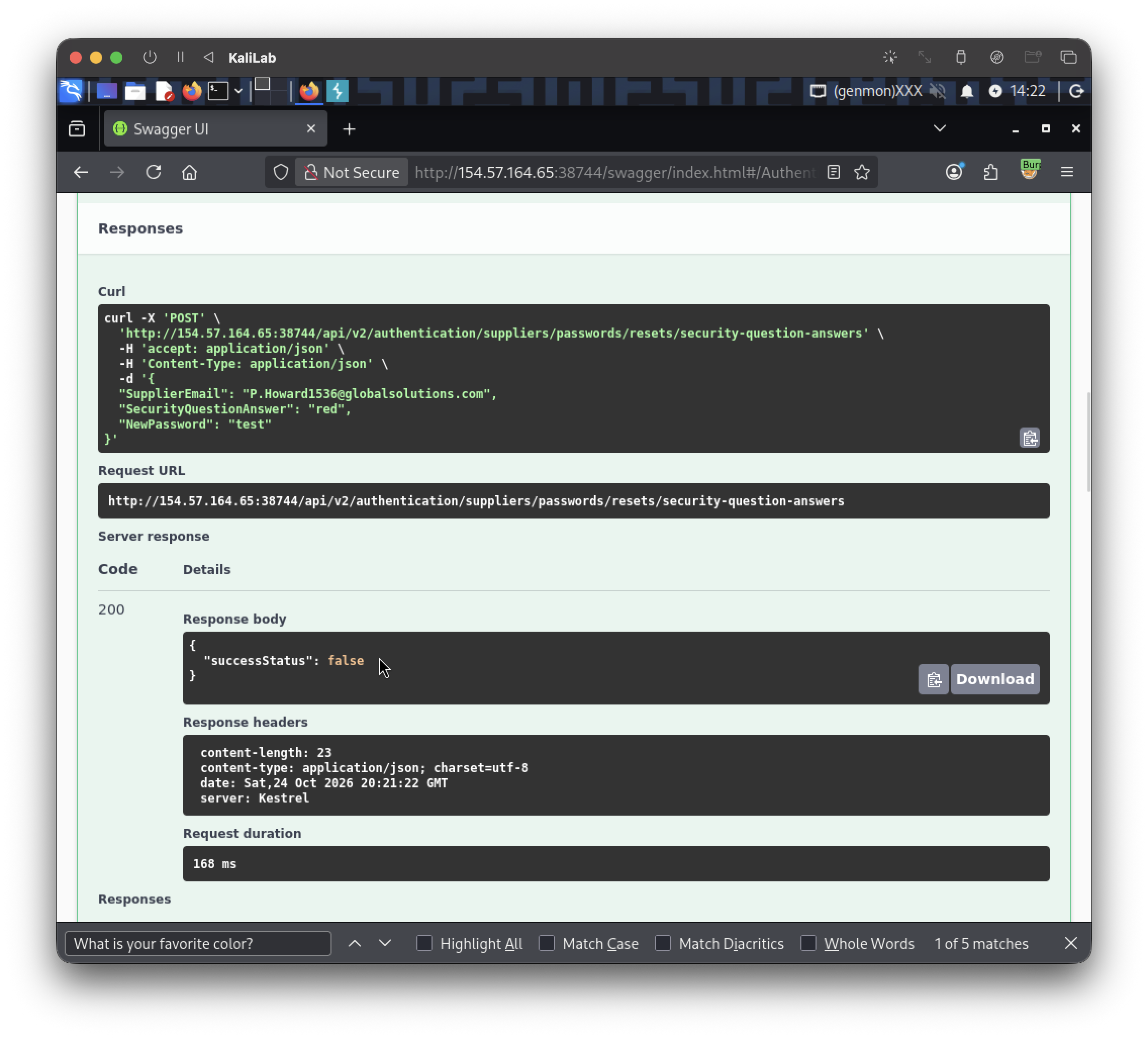Enable Match Case in find bar
Screen dimensions: 1148x1038
pyautogui.click(x=547, y=943)
